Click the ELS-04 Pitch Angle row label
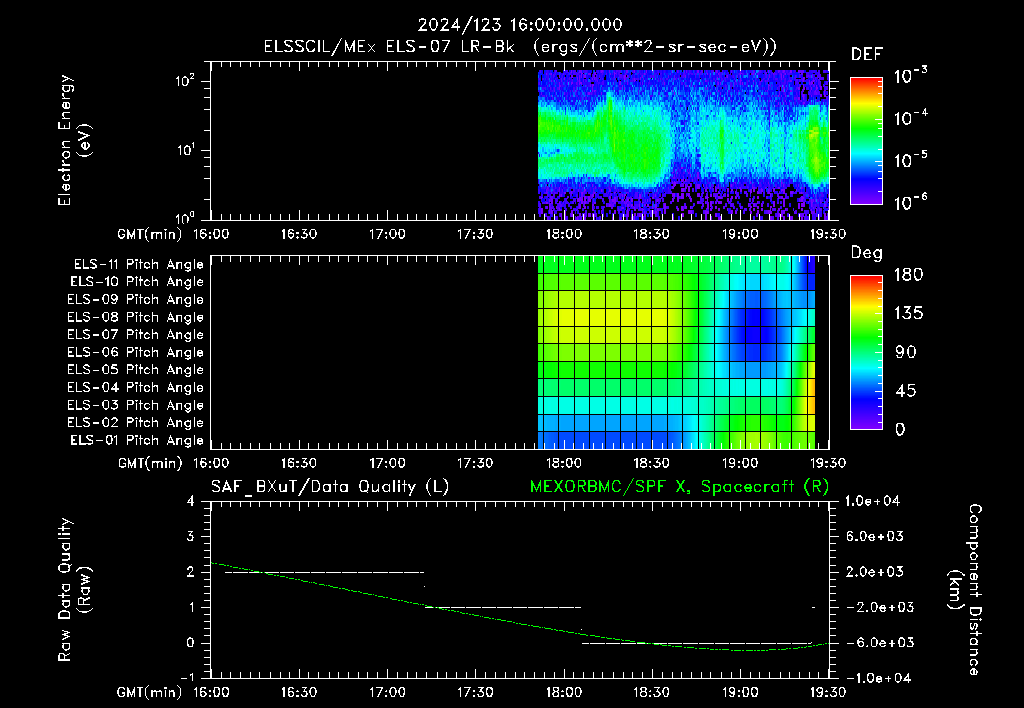The height and width of the screenshot is (708, 1024). [136, 387]
